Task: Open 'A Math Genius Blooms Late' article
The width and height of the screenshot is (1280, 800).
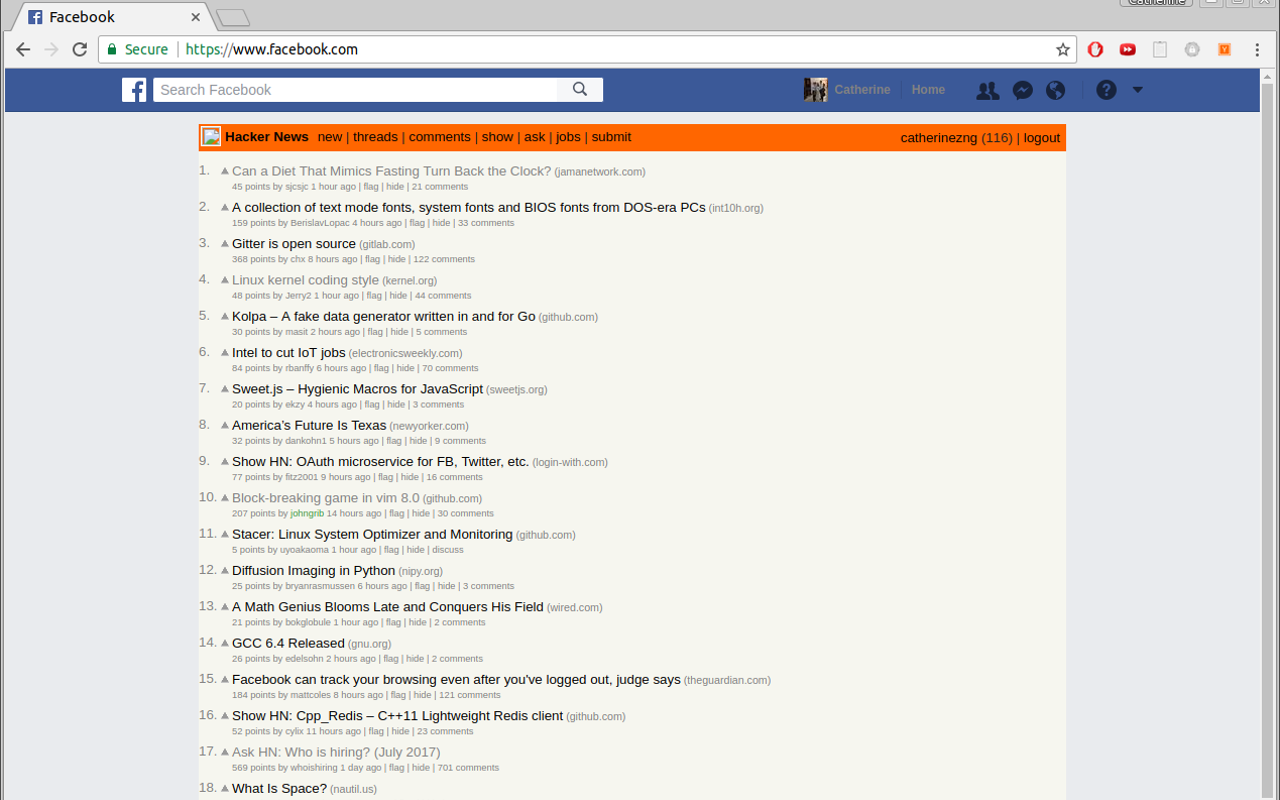Action: tap(388, 607)
